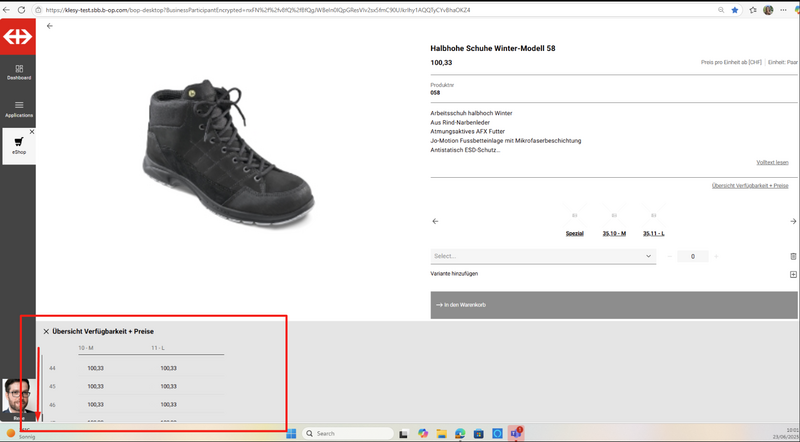Decrease quantity with minus stepper
Viewport: 800px width, 442px height.
pyautogui.click(x=670, y=257)
